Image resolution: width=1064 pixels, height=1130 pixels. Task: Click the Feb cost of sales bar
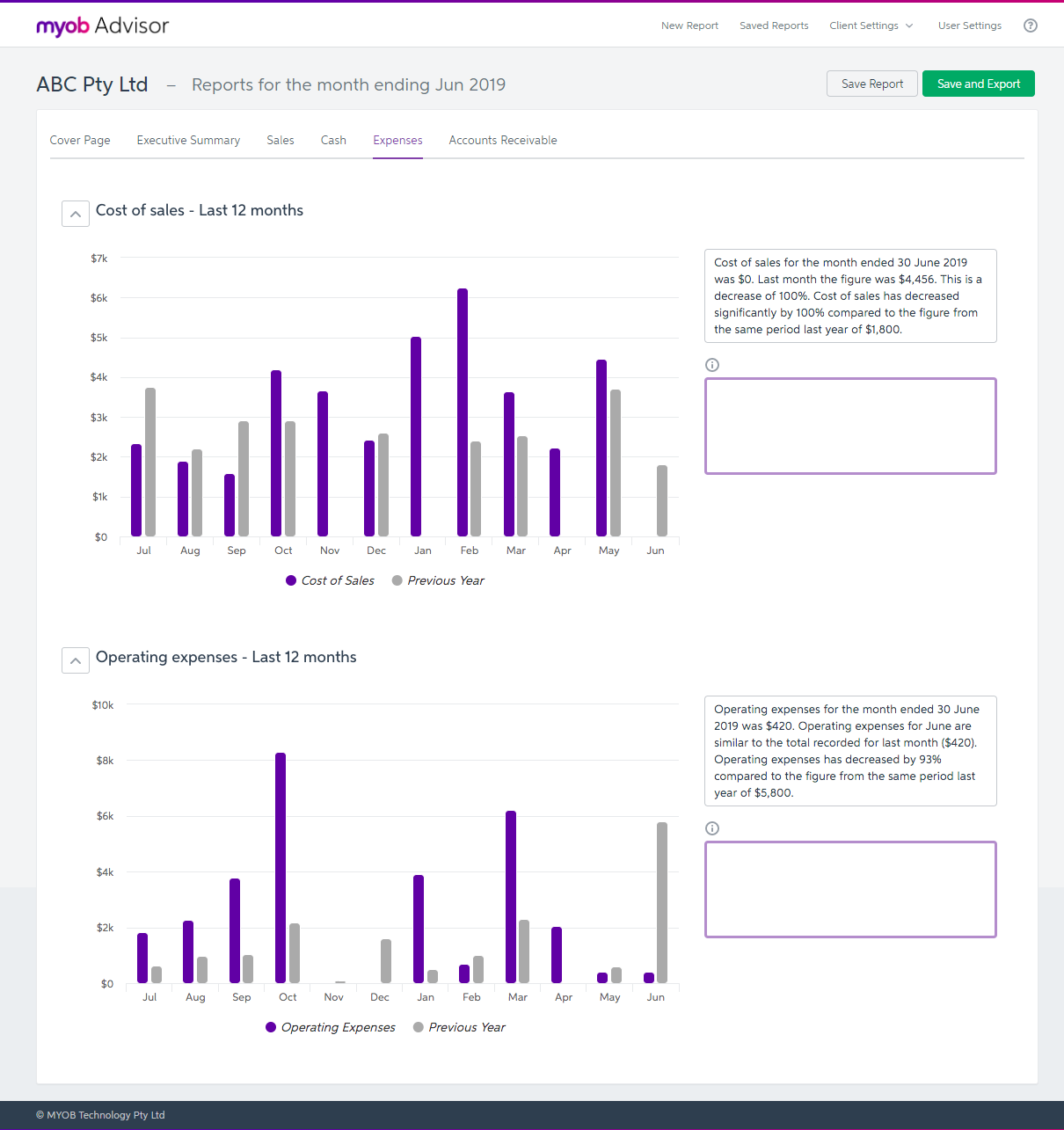pyautogui.click(x=463, y=413)
